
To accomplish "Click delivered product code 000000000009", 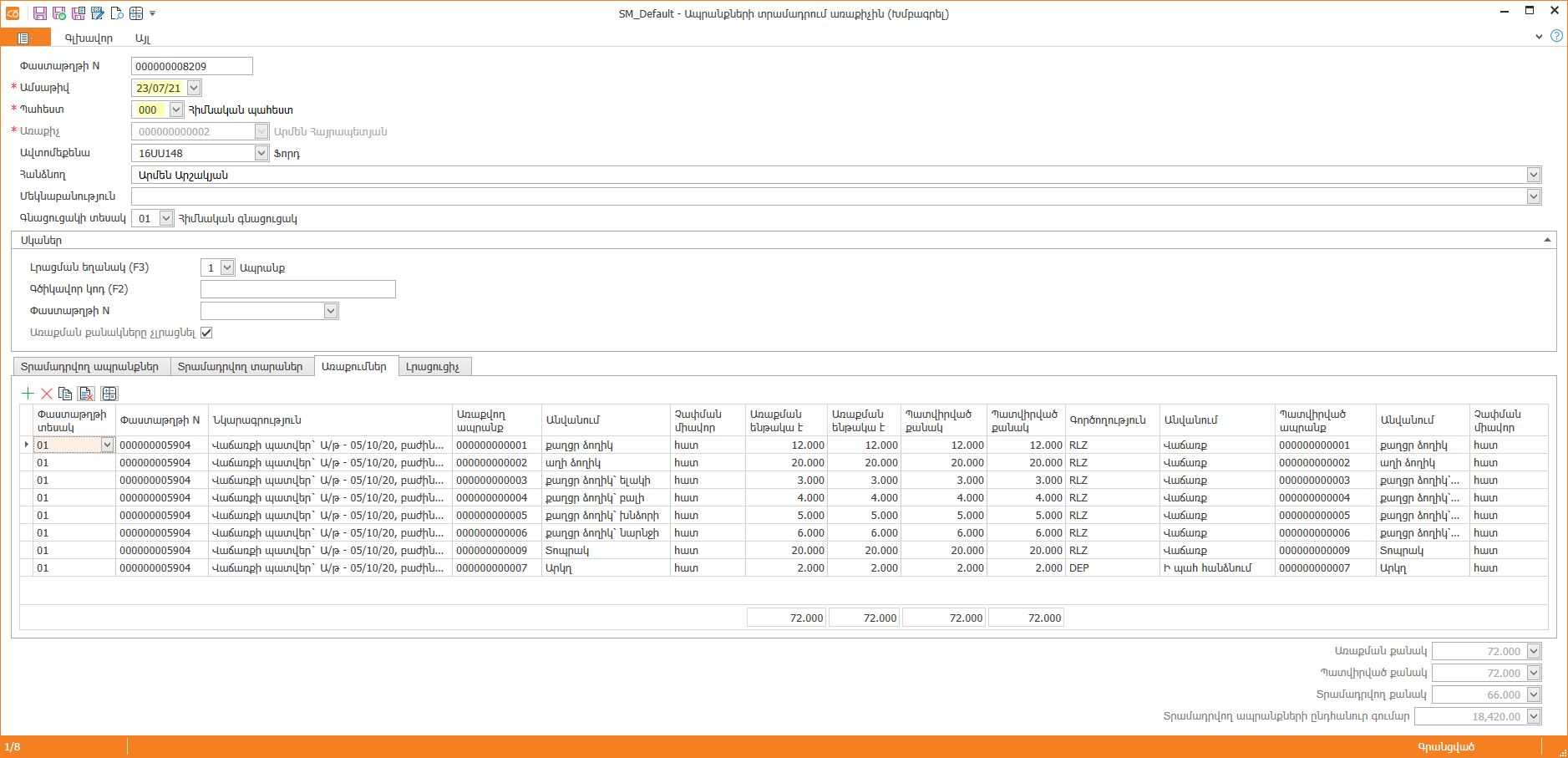I will 497,551.
